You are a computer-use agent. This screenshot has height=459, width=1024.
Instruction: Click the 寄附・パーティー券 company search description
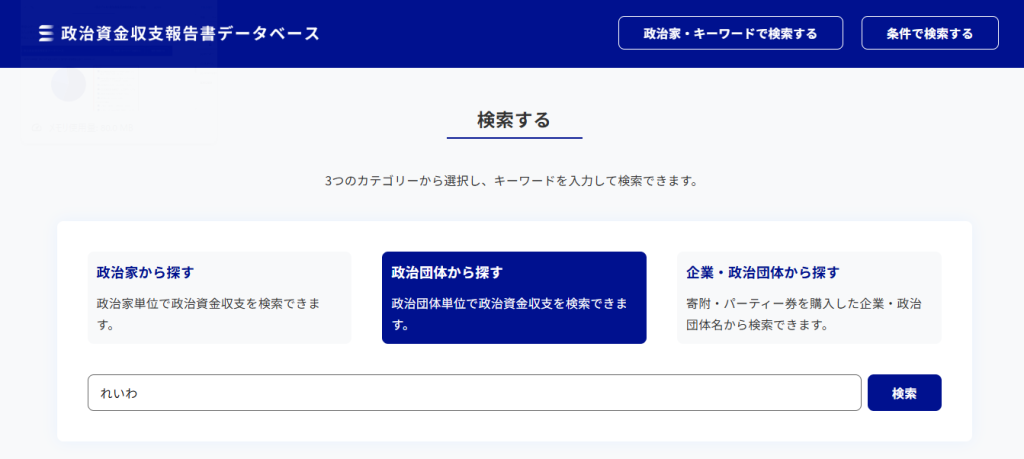(x=803, y=313)
